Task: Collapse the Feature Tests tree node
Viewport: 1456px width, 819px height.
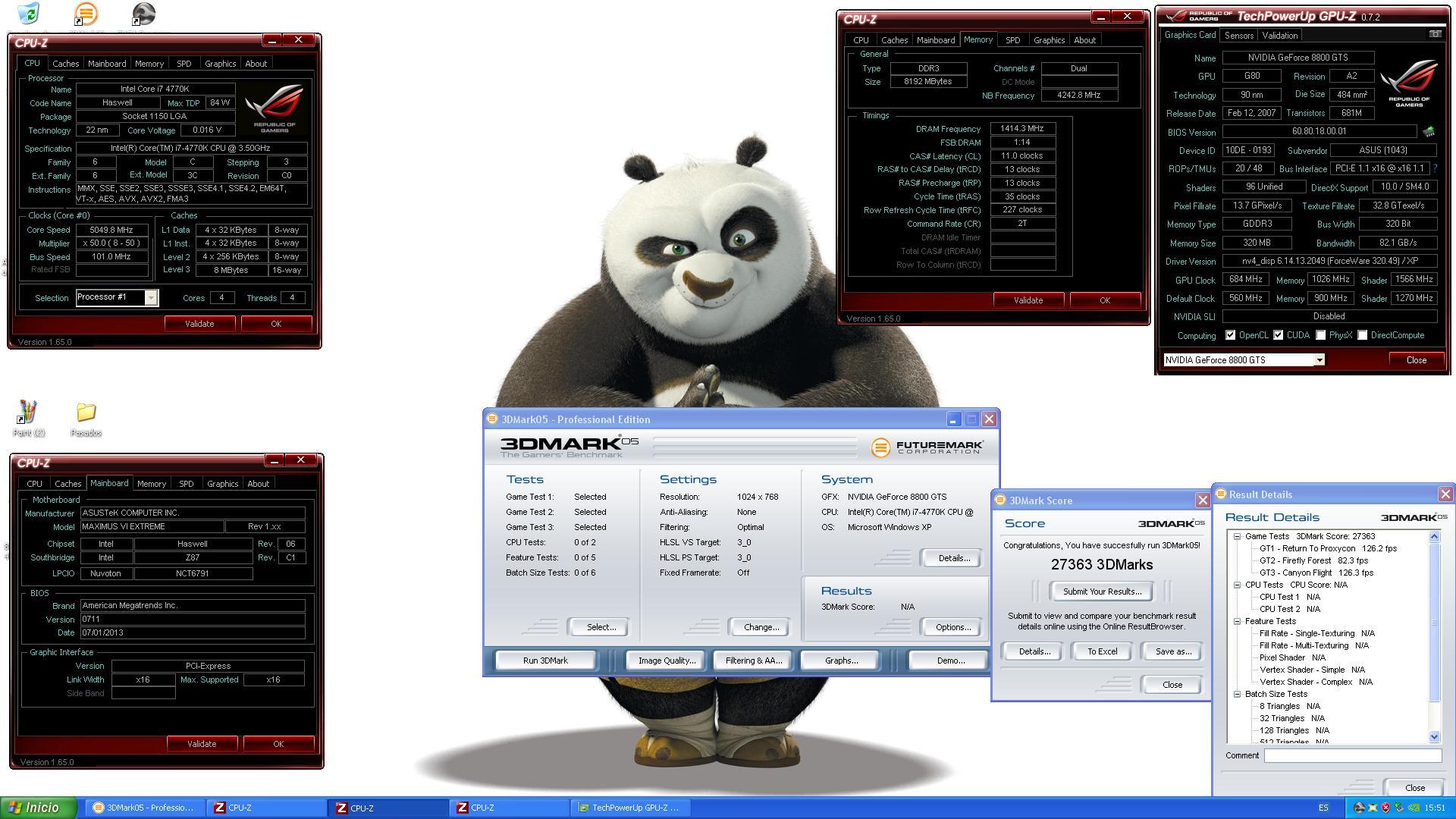Action: click(1237, 621)
